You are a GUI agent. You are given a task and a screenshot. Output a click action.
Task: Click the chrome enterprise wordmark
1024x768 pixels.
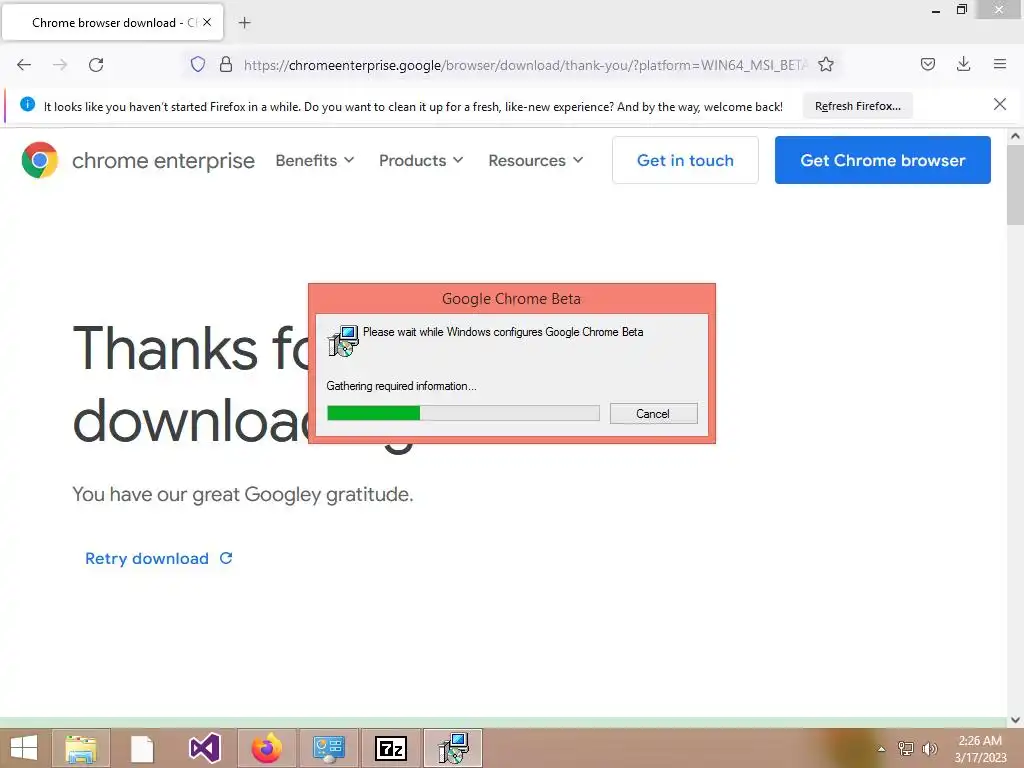pyautogui.click(x=163, y=160)
